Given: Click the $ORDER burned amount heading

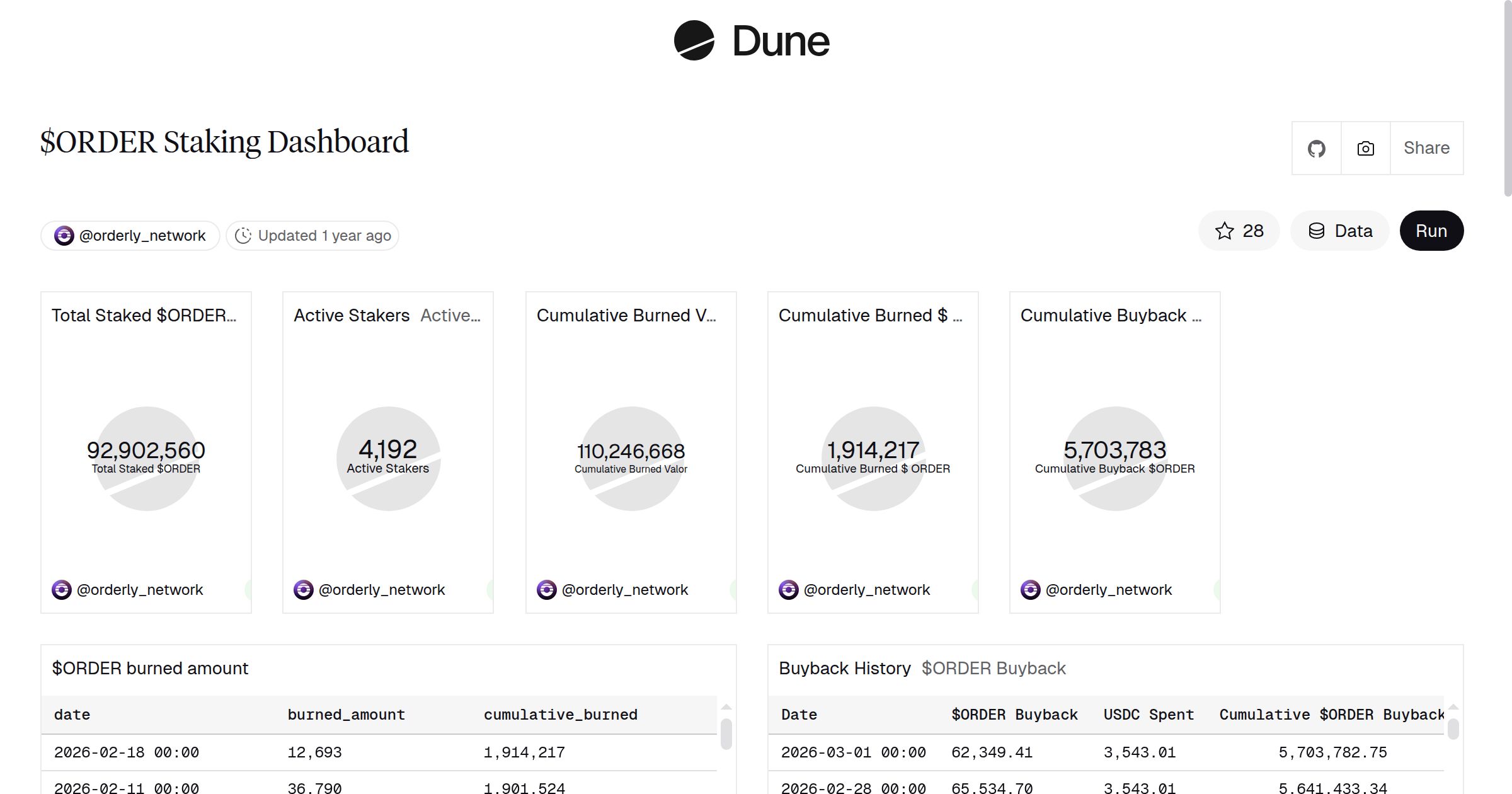Looking at the screenshot, I should click(150, 668).
